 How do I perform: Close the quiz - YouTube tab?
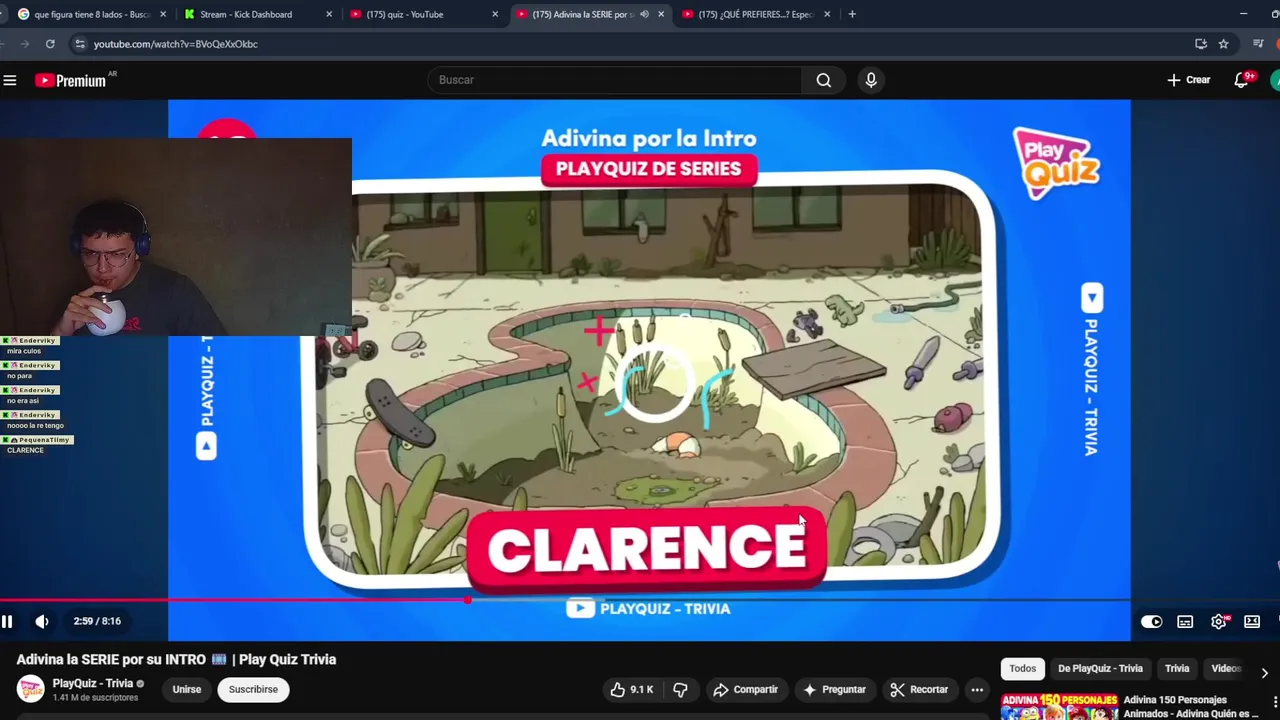(495, 14)
